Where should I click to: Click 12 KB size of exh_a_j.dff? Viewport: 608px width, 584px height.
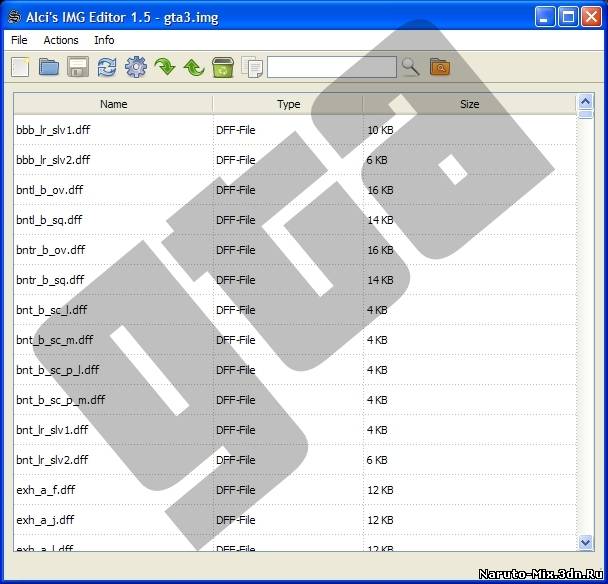[380, 520]
